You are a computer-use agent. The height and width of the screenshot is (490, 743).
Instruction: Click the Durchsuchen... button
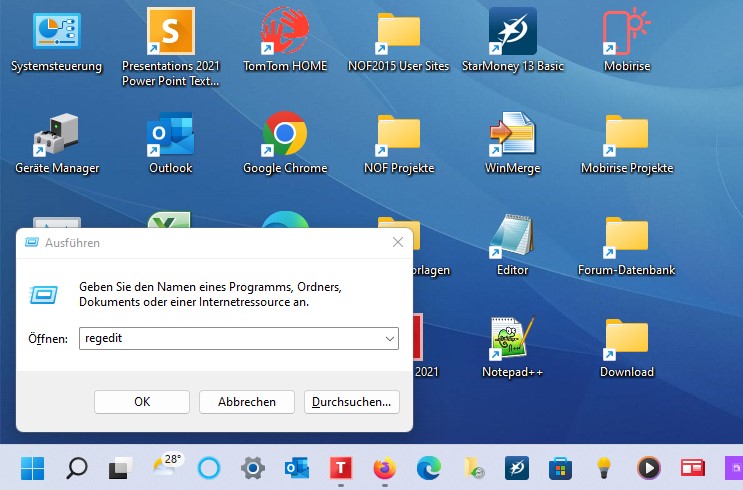pos(352,401)
